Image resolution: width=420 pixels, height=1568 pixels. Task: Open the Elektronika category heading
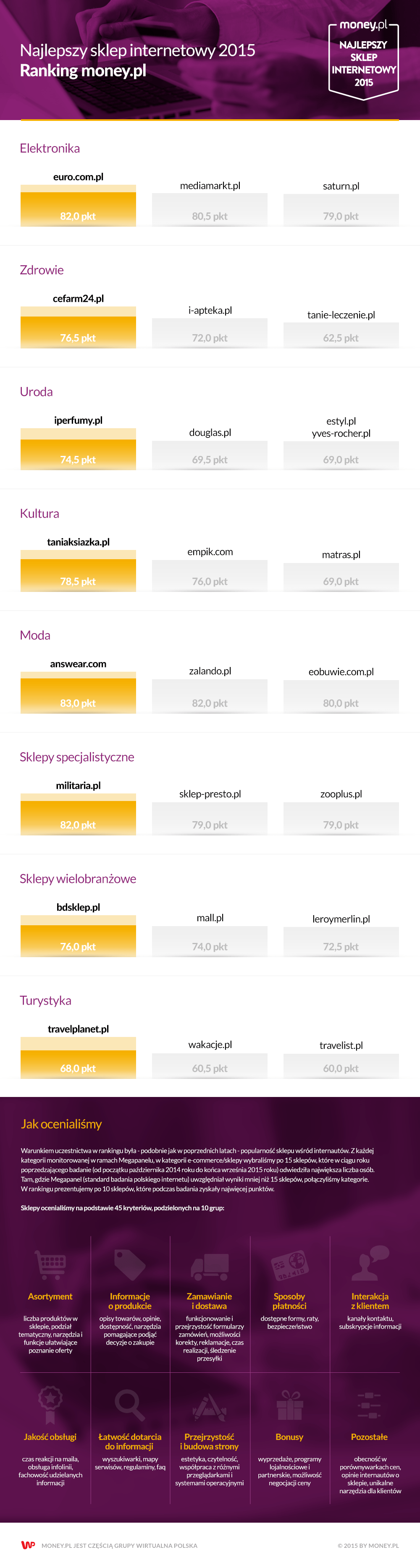point(50,148)
